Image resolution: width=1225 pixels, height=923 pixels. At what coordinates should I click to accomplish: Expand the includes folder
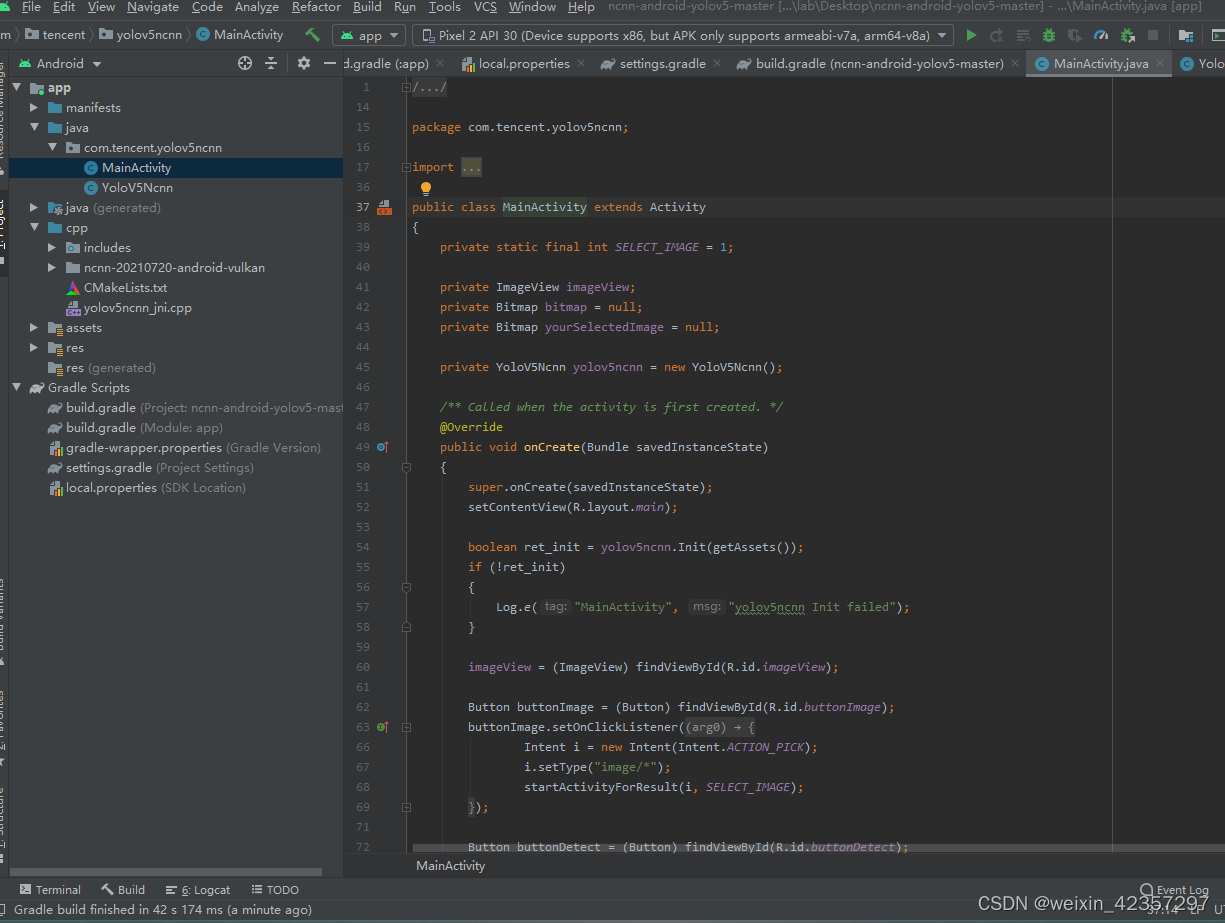[x=53, y=248]
